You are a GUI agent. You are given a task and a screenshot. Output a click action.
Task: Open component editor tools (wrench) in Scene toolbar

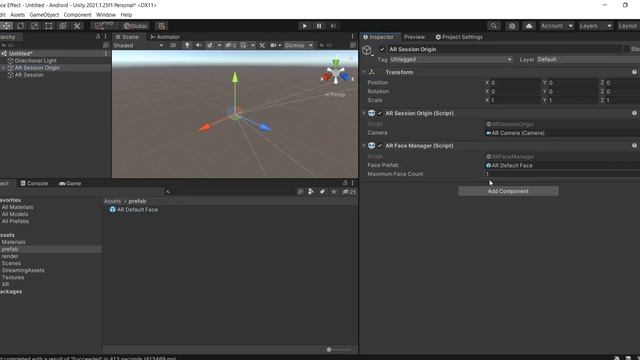tap(262, 45)
